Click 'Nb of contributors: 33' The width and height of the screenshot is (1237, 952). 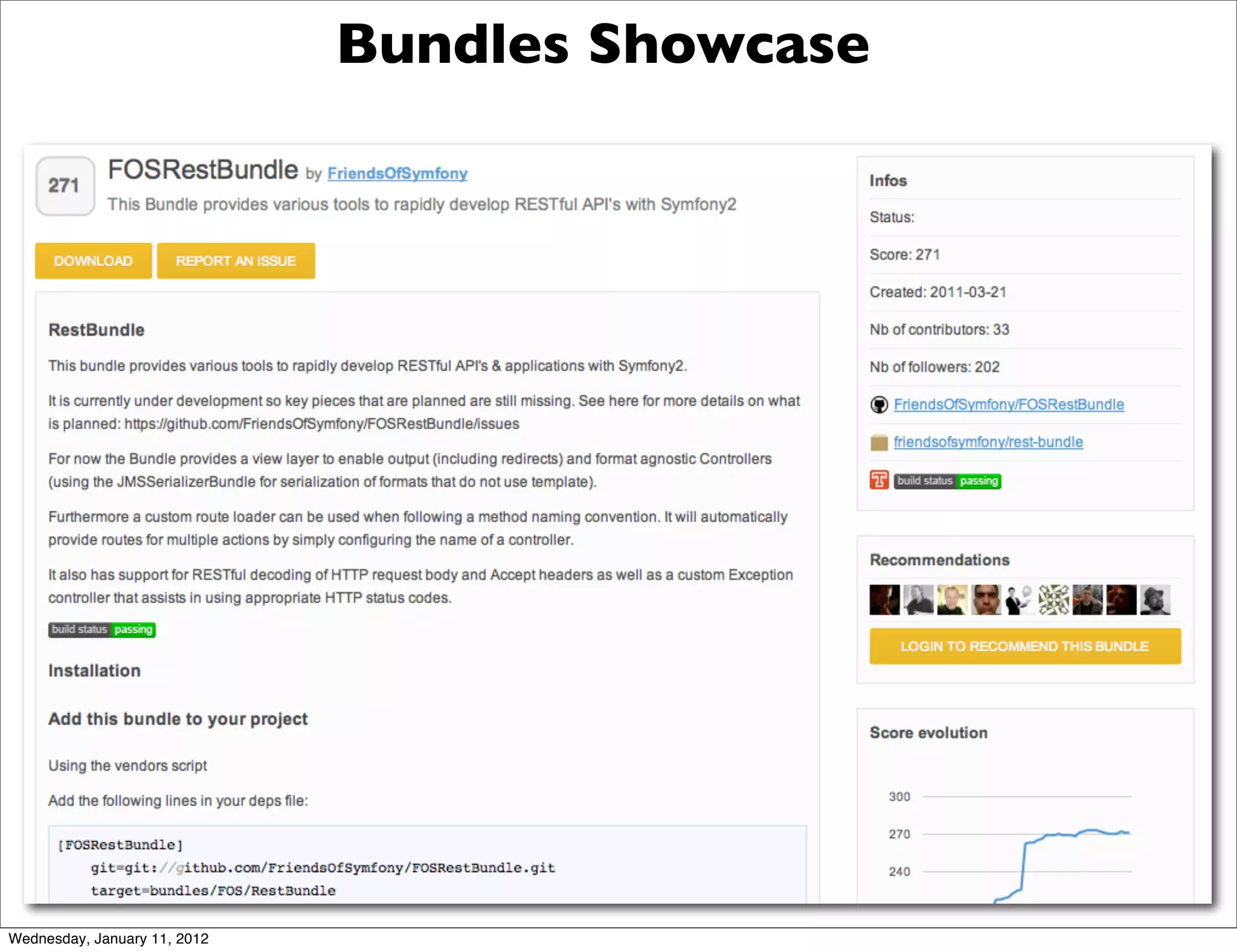click(939, 330)
